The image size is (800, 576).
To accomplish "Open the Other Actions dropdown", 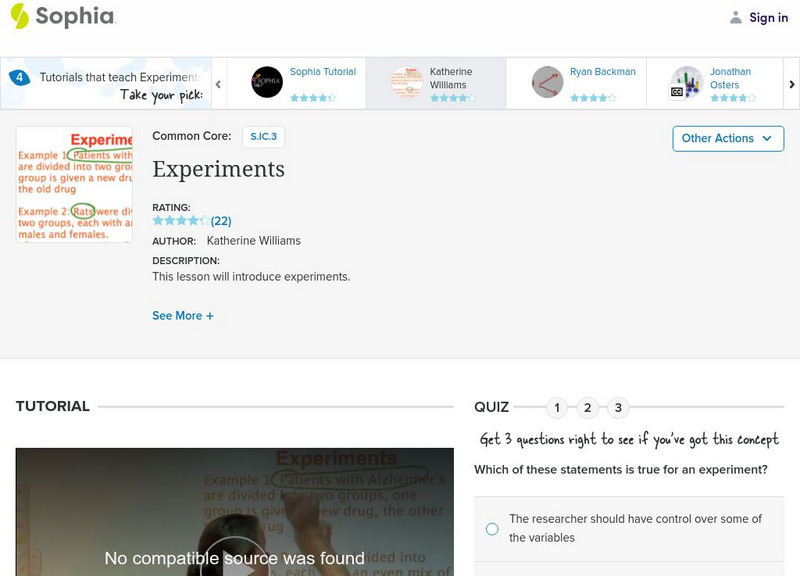I will coord(728,138).
